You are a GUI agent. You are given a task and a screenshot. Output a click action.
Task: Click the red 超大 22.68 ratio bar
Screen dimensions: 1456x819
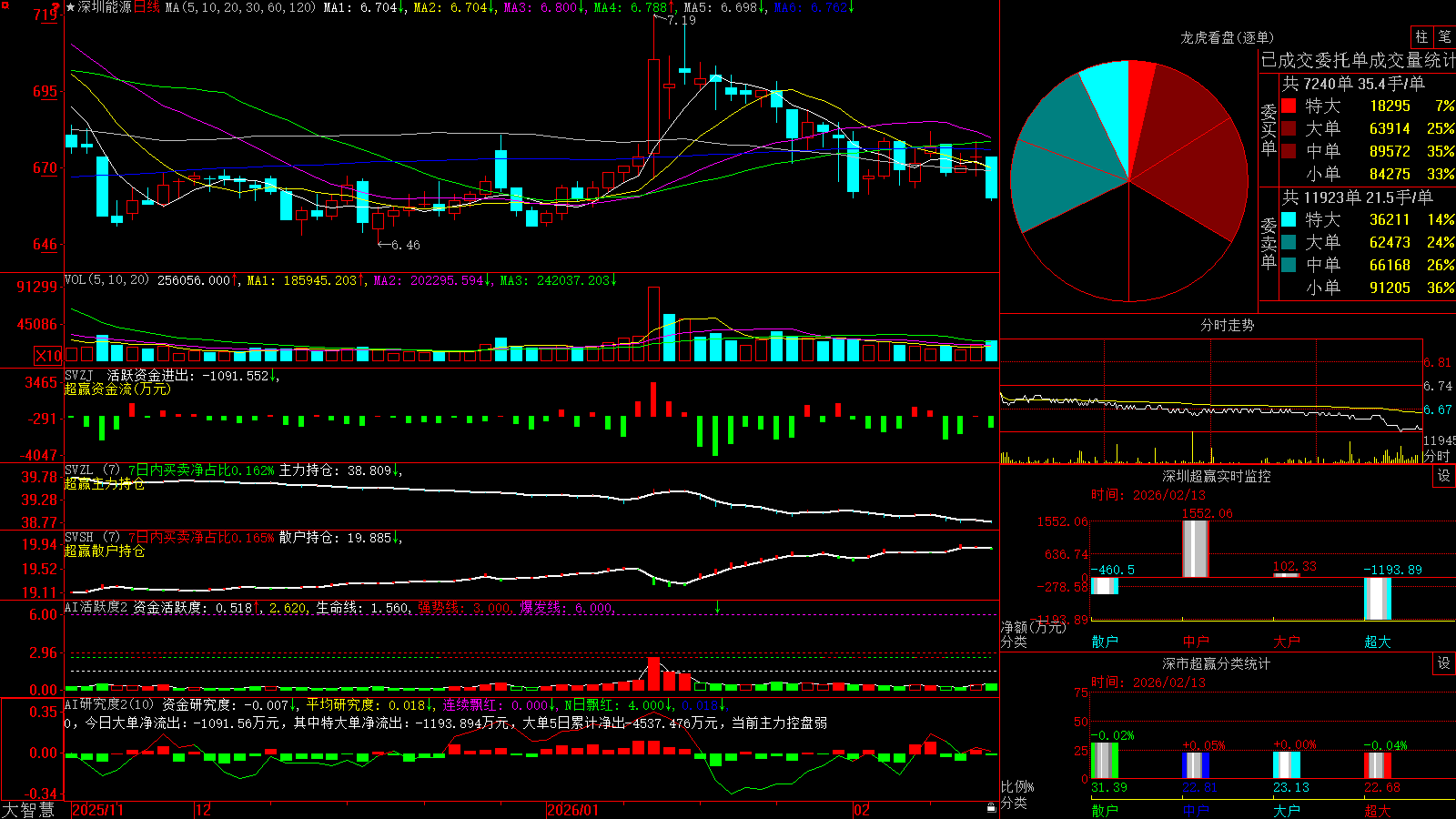point(1377,765)
